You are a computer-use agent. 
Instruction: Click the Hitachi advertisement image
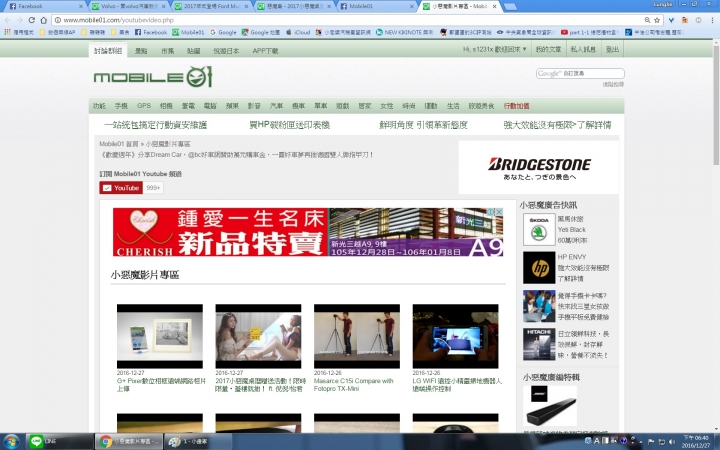539,344
